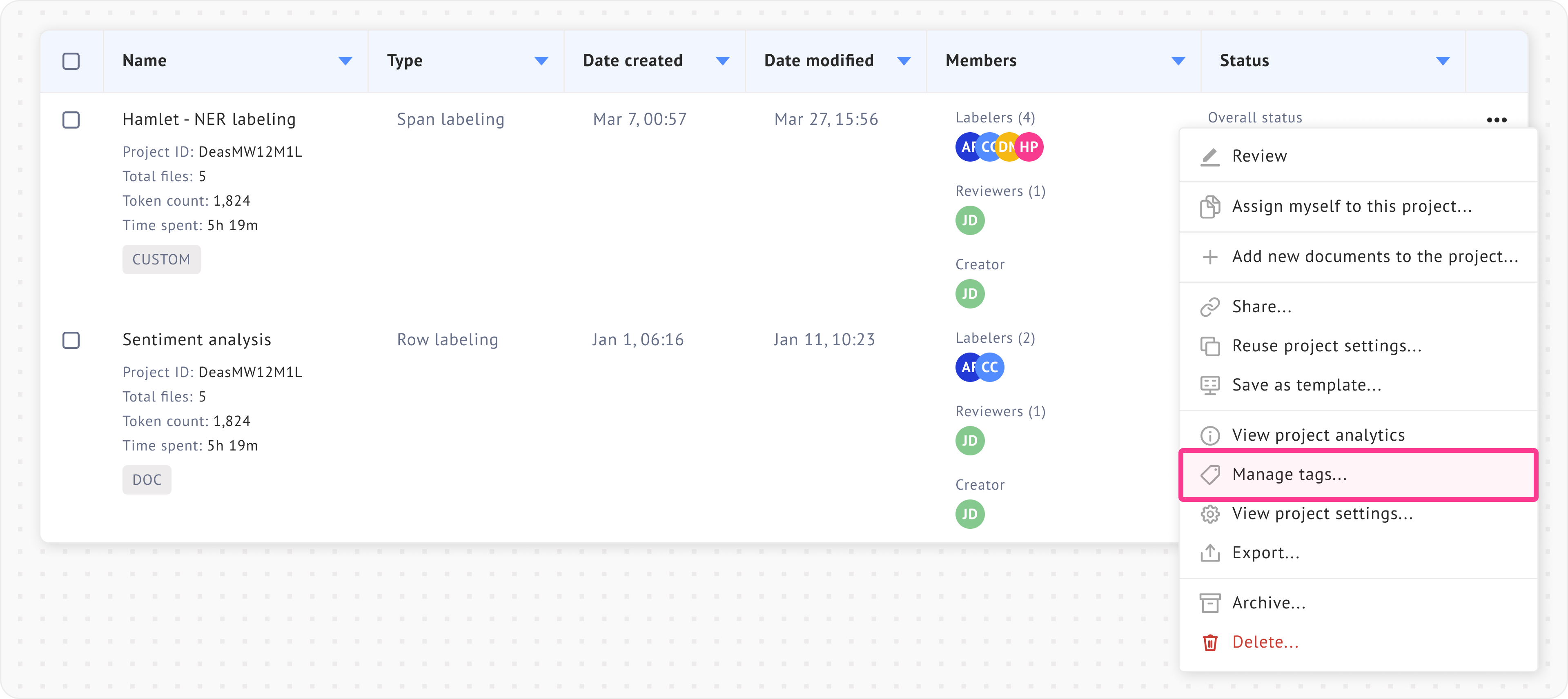This screenshot has height=699, width=1568.
Task: Open the Name column filter dropdown
Action: 345,61
